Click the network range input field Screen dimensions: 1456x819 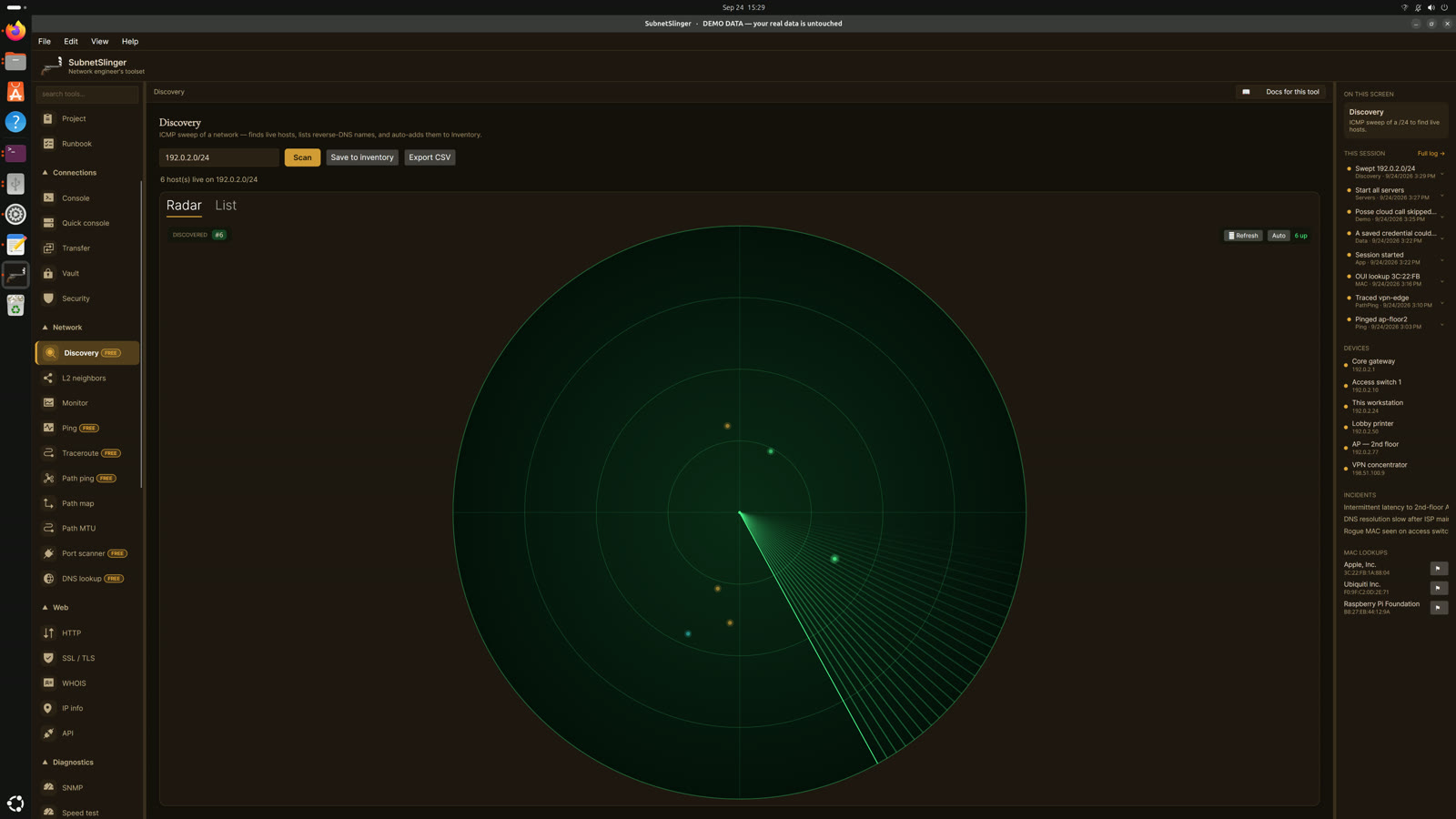tap(219, 157)
